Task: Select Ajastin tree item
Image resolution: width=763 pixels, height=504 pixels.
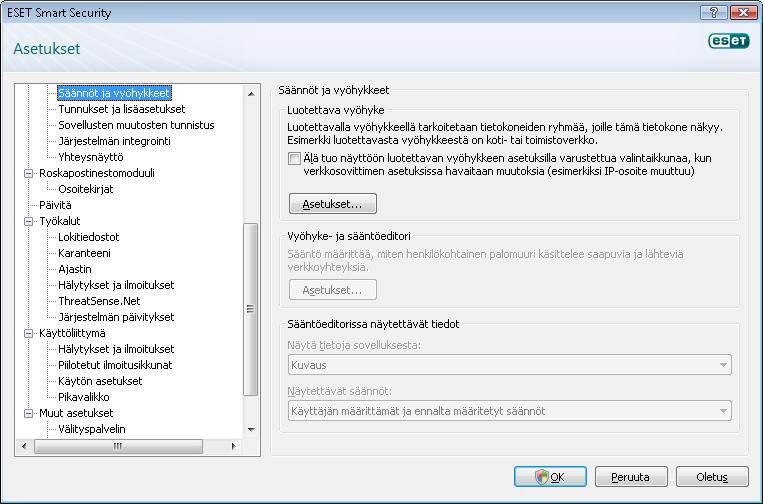Action: 75,269
